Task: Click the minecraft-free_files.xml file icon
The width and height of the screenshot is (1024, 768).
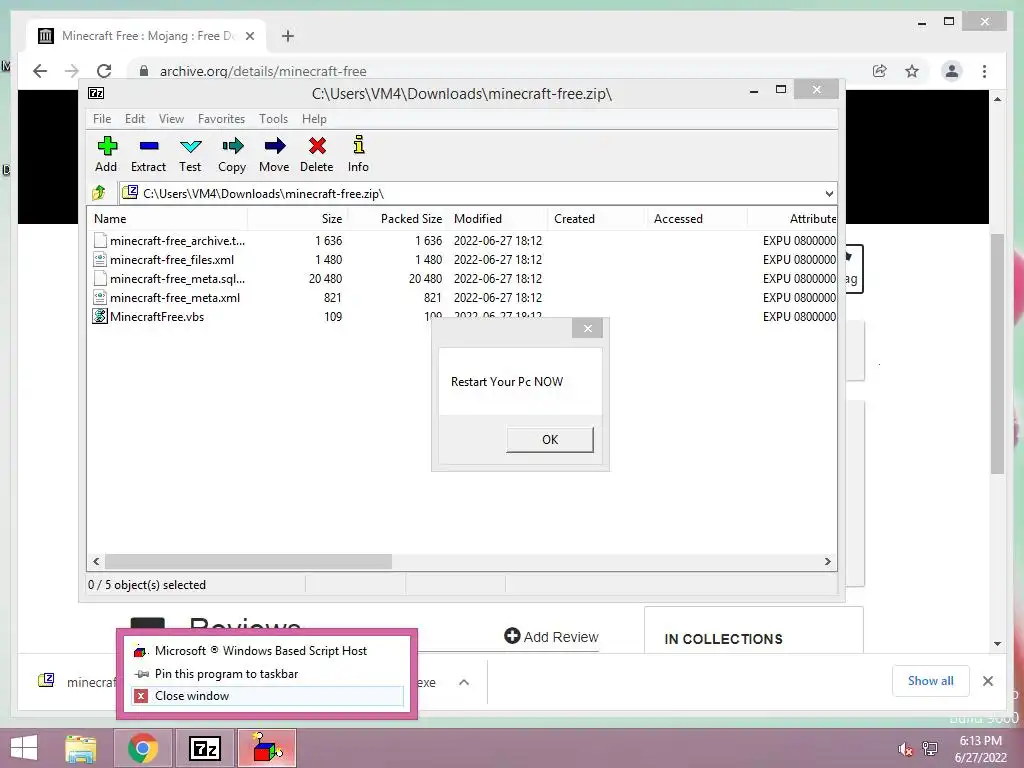Action: 99,259
